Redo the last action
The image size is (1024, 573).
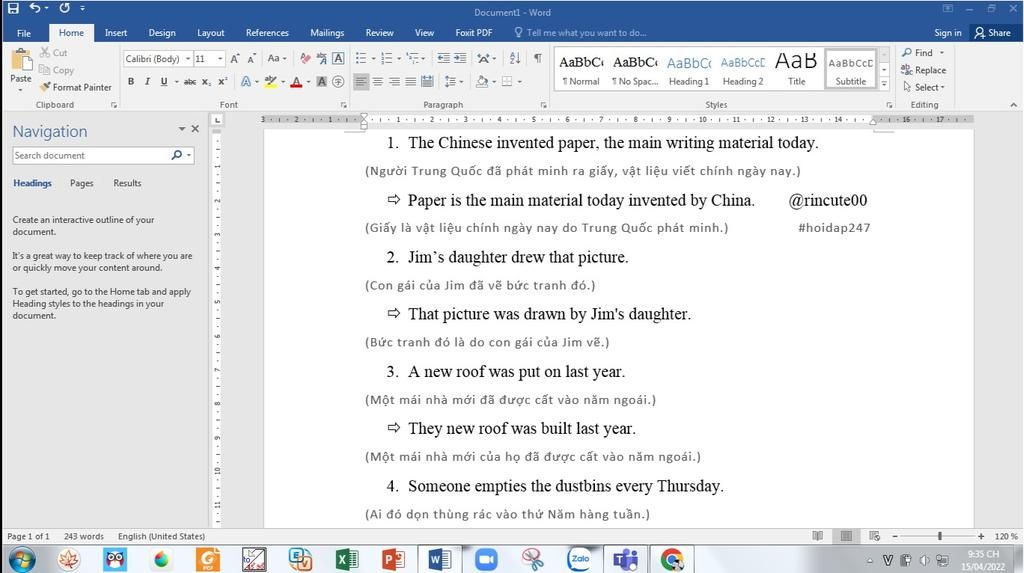(x=64, y=8)
